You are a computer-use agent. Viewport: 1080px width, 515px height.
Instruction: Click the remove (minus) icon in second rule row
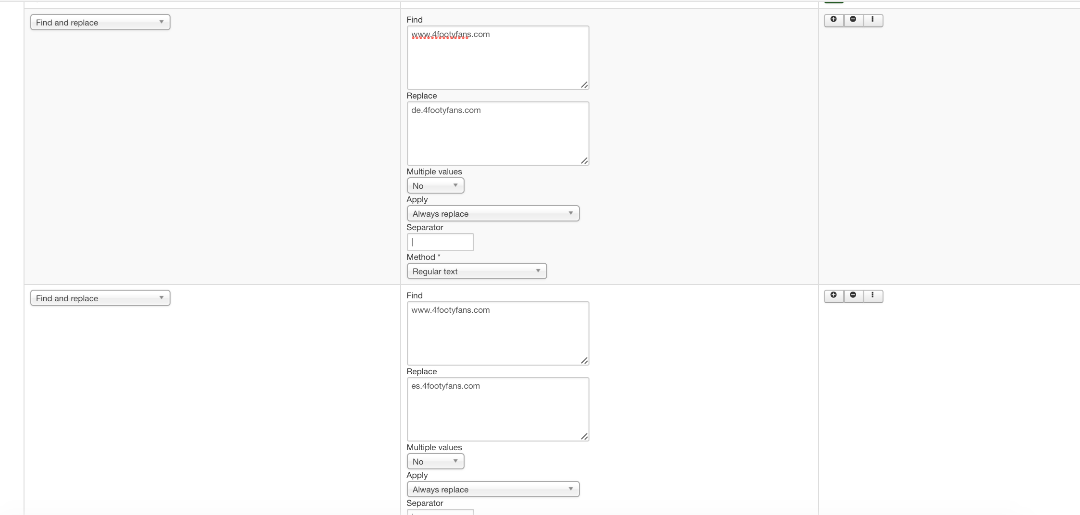(853, 296)
